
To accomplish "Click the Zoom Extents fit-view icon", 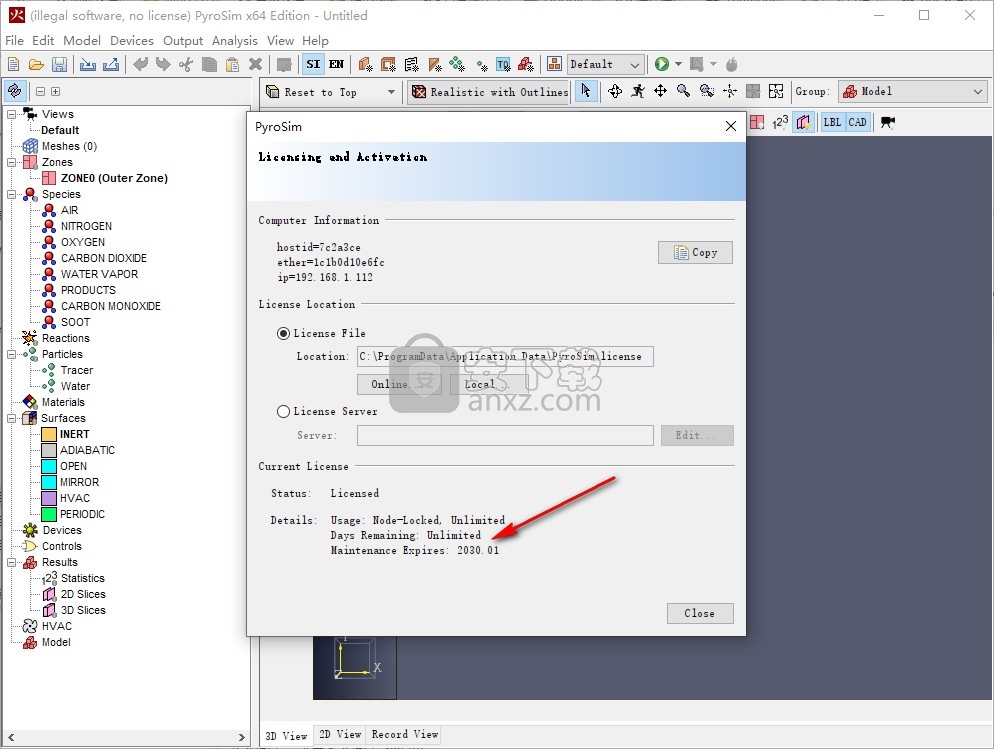I will [x=776, y=91].
